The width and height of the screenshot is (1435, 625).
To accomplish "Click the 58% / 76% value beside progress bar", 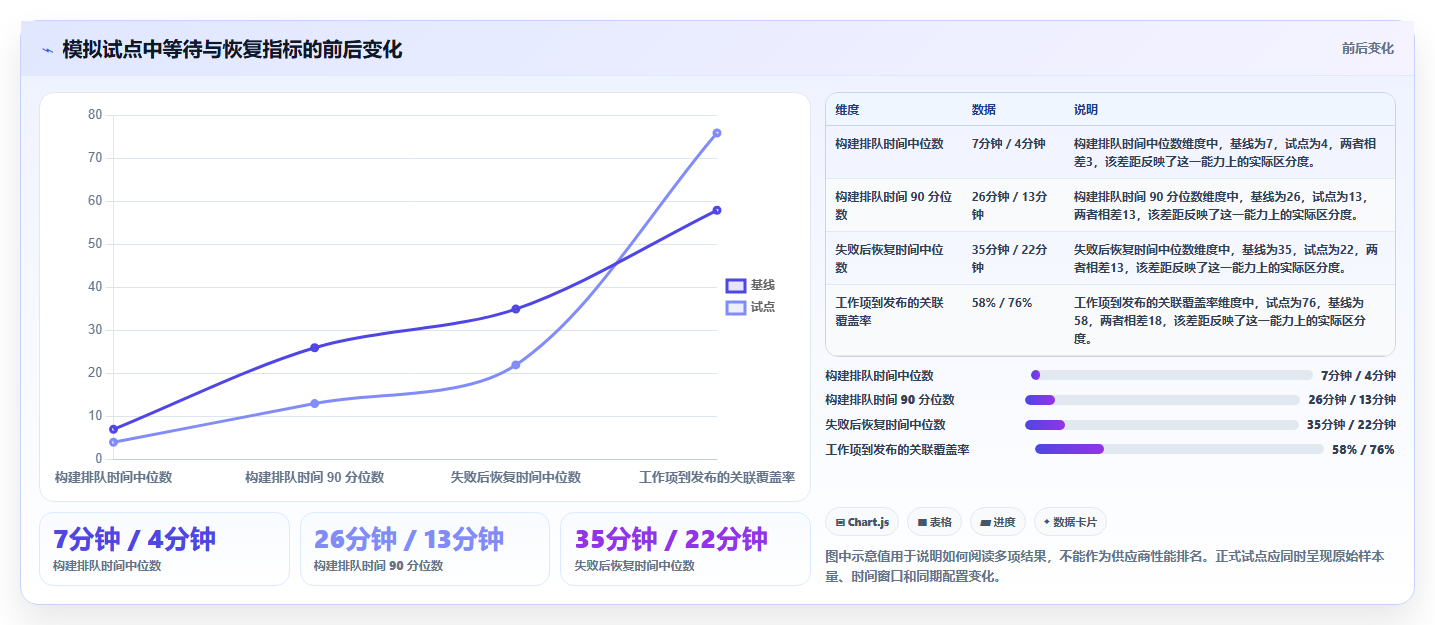I will (1363, 450).
